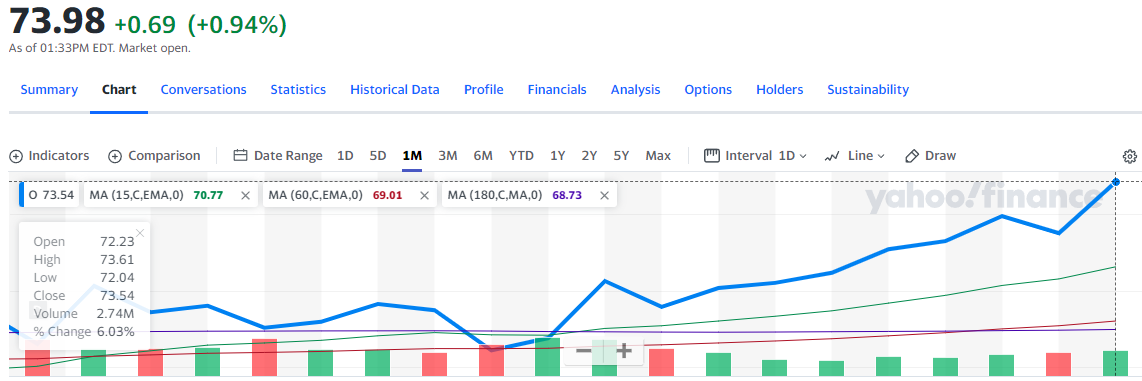View the Holders tab
1142x381 pixels.
[x=779, y=90]
